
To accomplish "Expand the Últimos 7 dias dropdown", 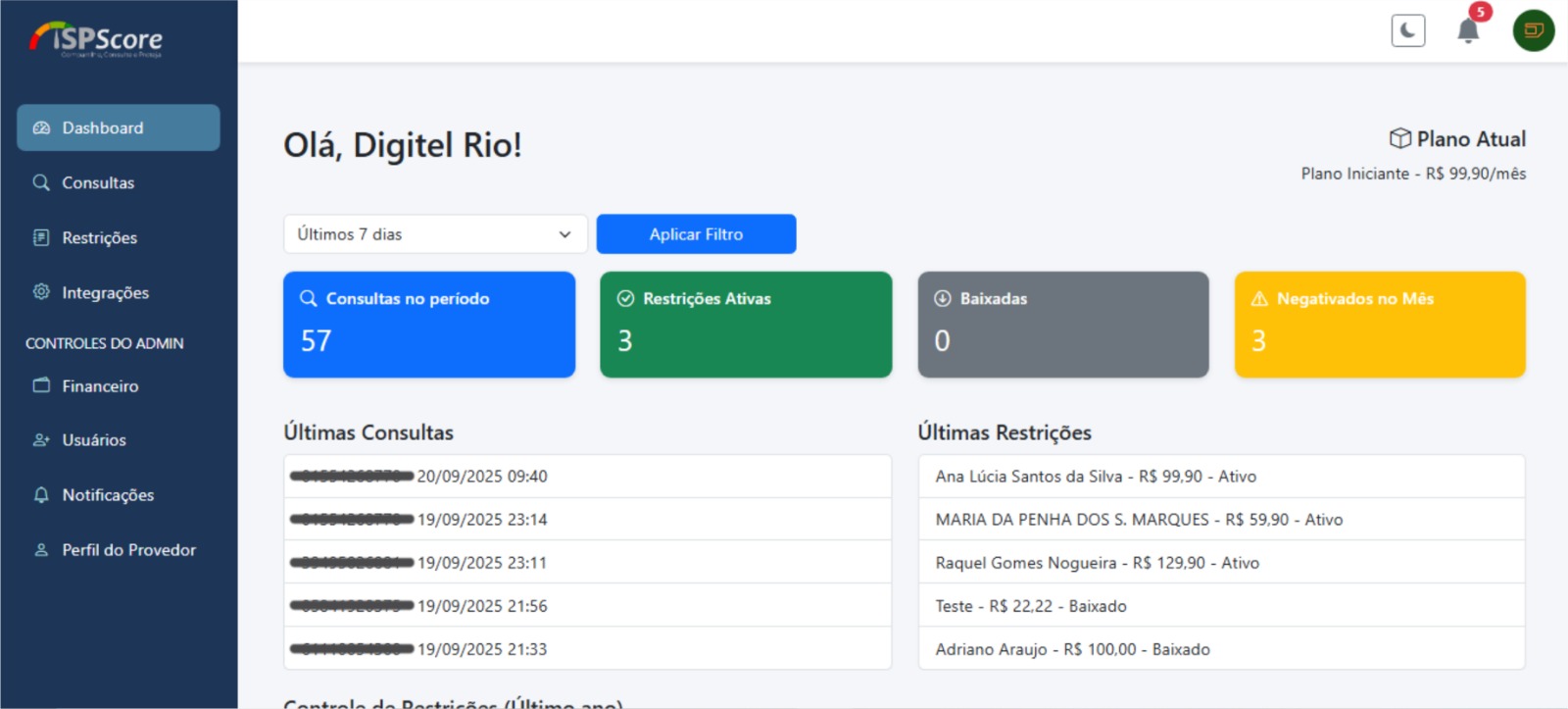I will 435,234.
